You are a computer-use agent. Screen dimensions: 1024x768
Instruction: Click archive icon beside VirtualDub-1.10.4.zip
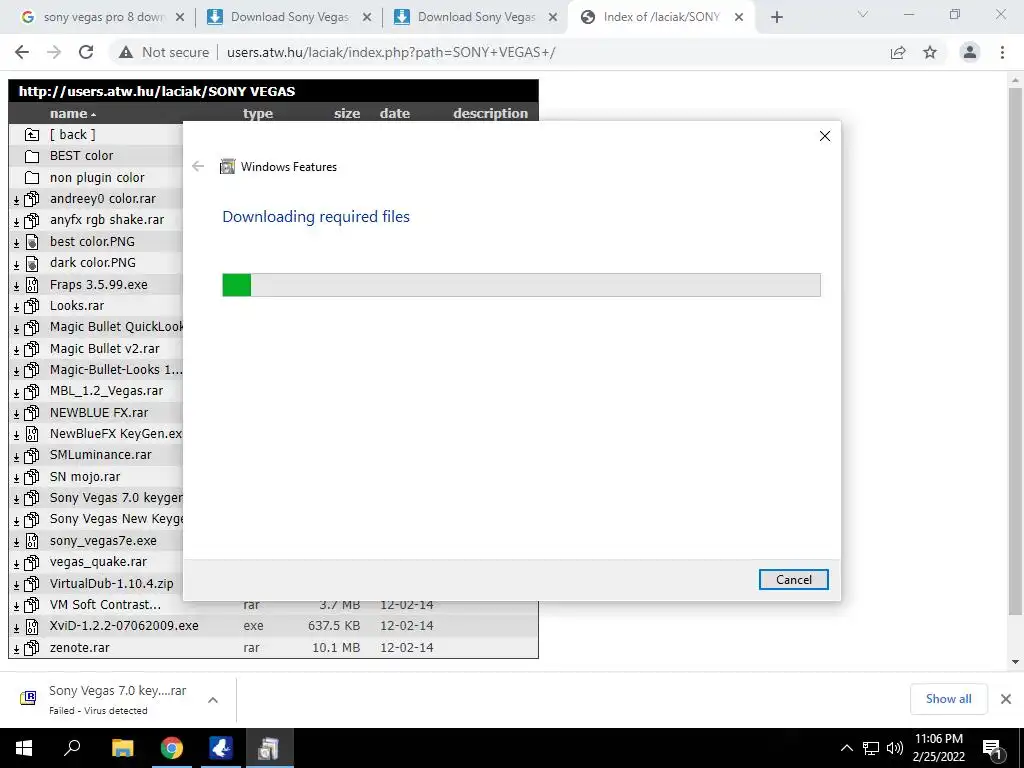[31, 584]
